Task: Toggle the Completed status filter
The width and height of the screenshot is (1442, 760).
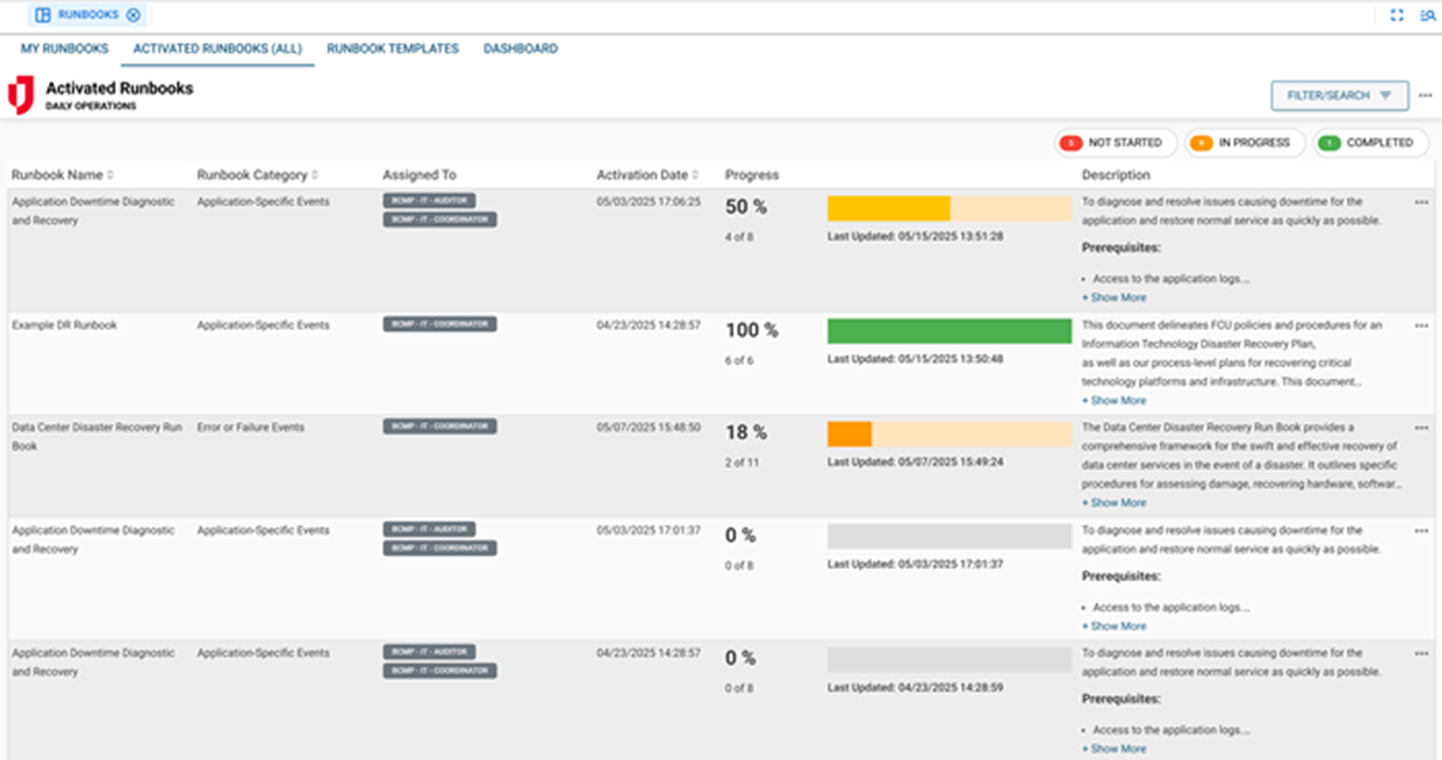Action: (x=1370, y=143)
